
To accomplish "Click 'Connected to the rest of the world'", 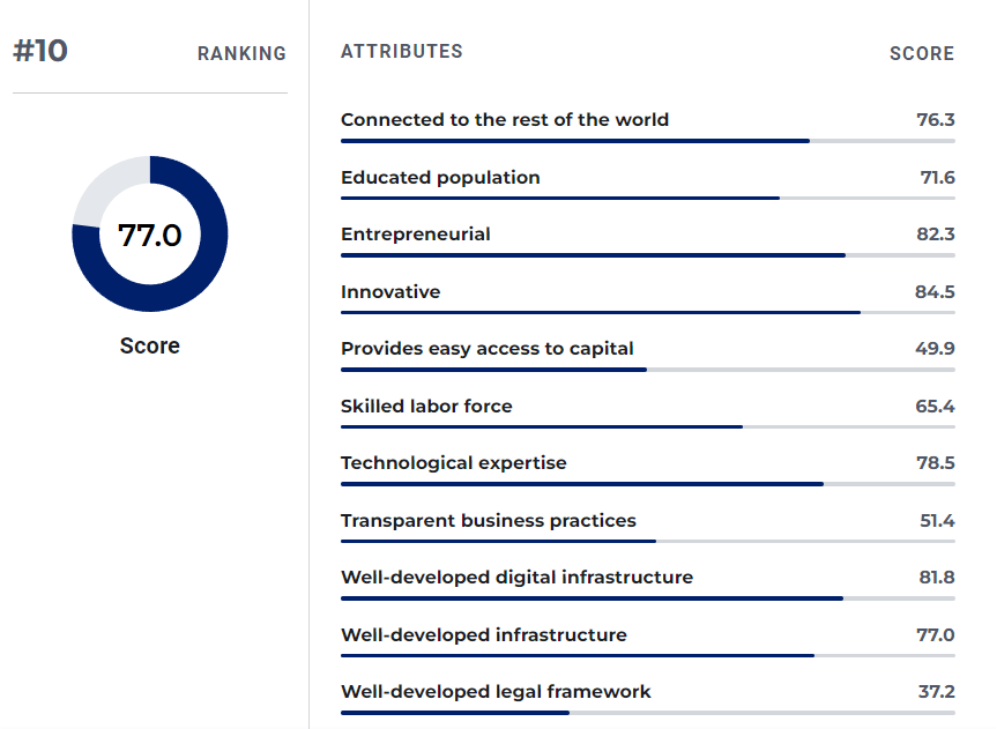I will point(504,120).
